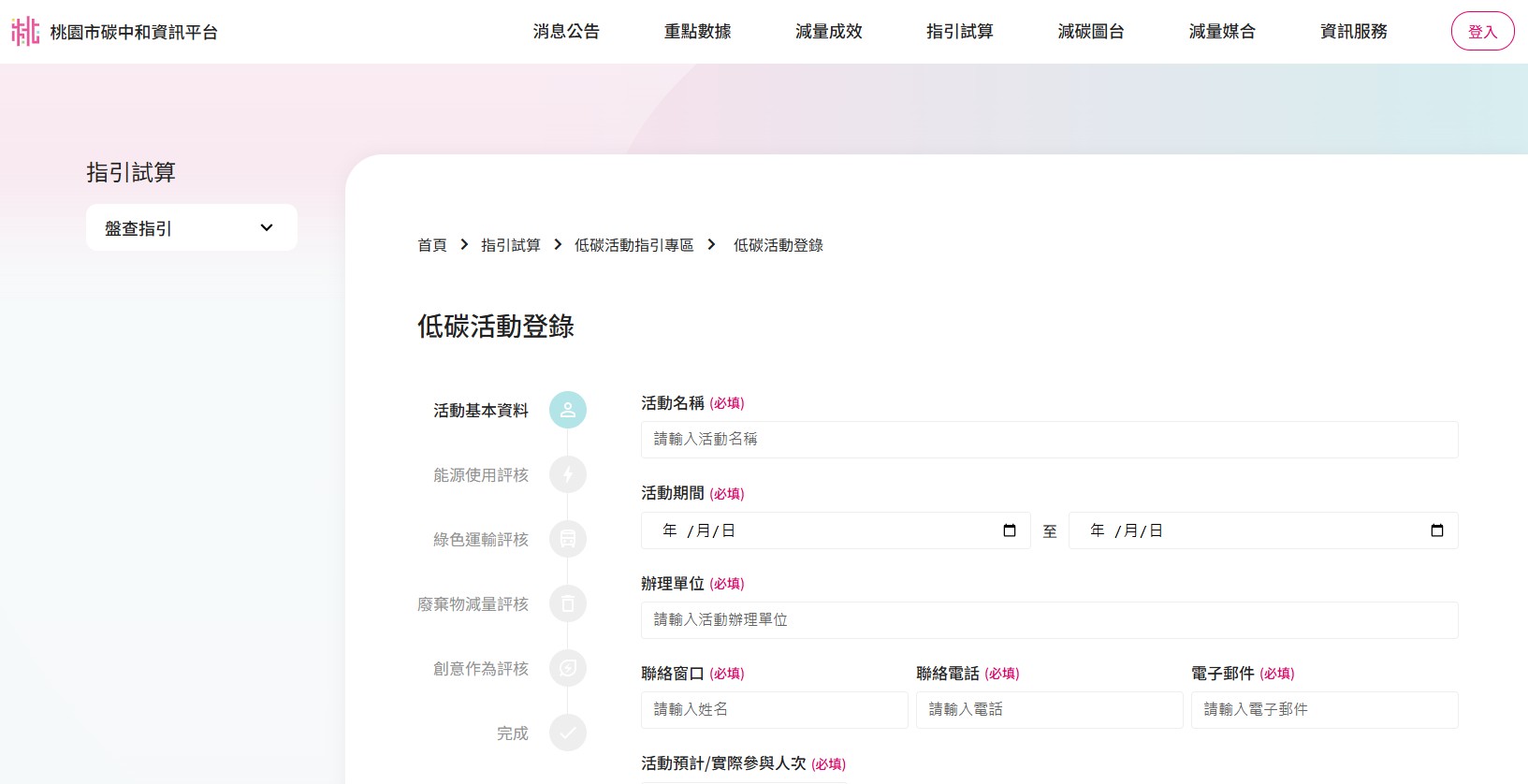Image resolution: width=1528 pixels, height=784 pixels.
Task: Expand the 盤查指引 dropdown
Action: pyautogui.click(x=192, y=227)
